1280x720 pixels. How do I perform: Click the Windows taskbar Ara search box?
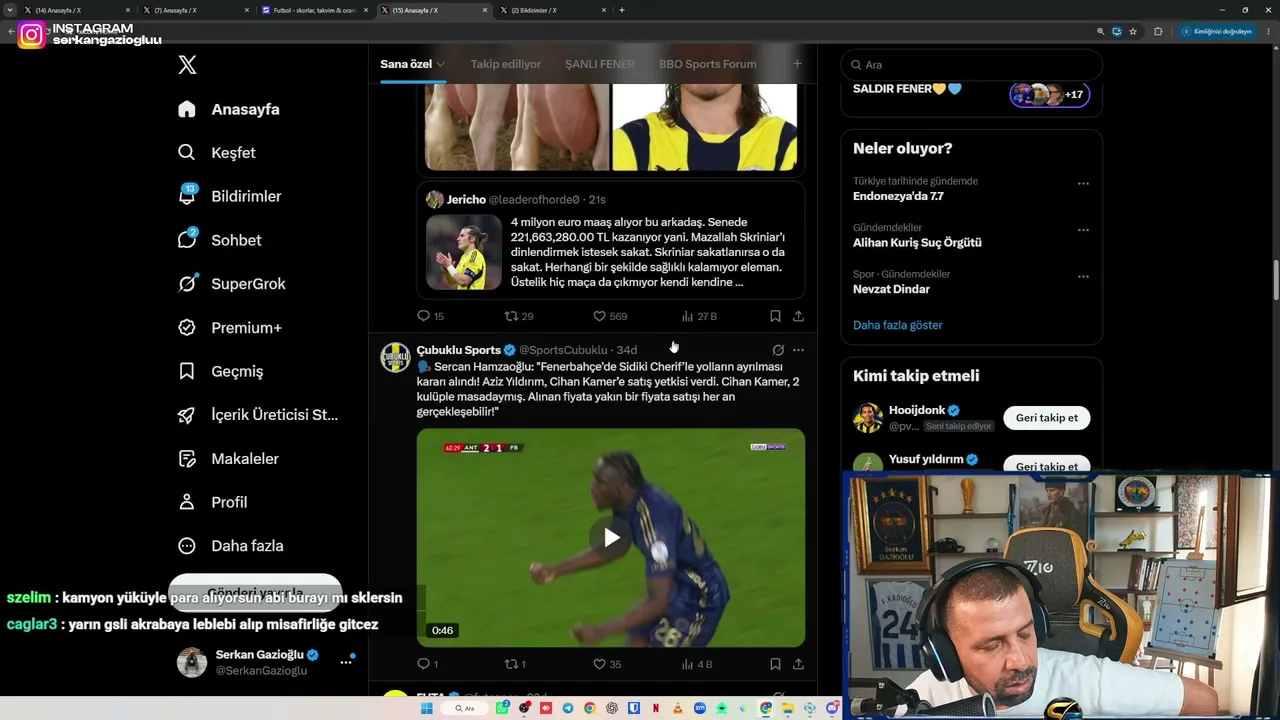[x=465, y=708]
